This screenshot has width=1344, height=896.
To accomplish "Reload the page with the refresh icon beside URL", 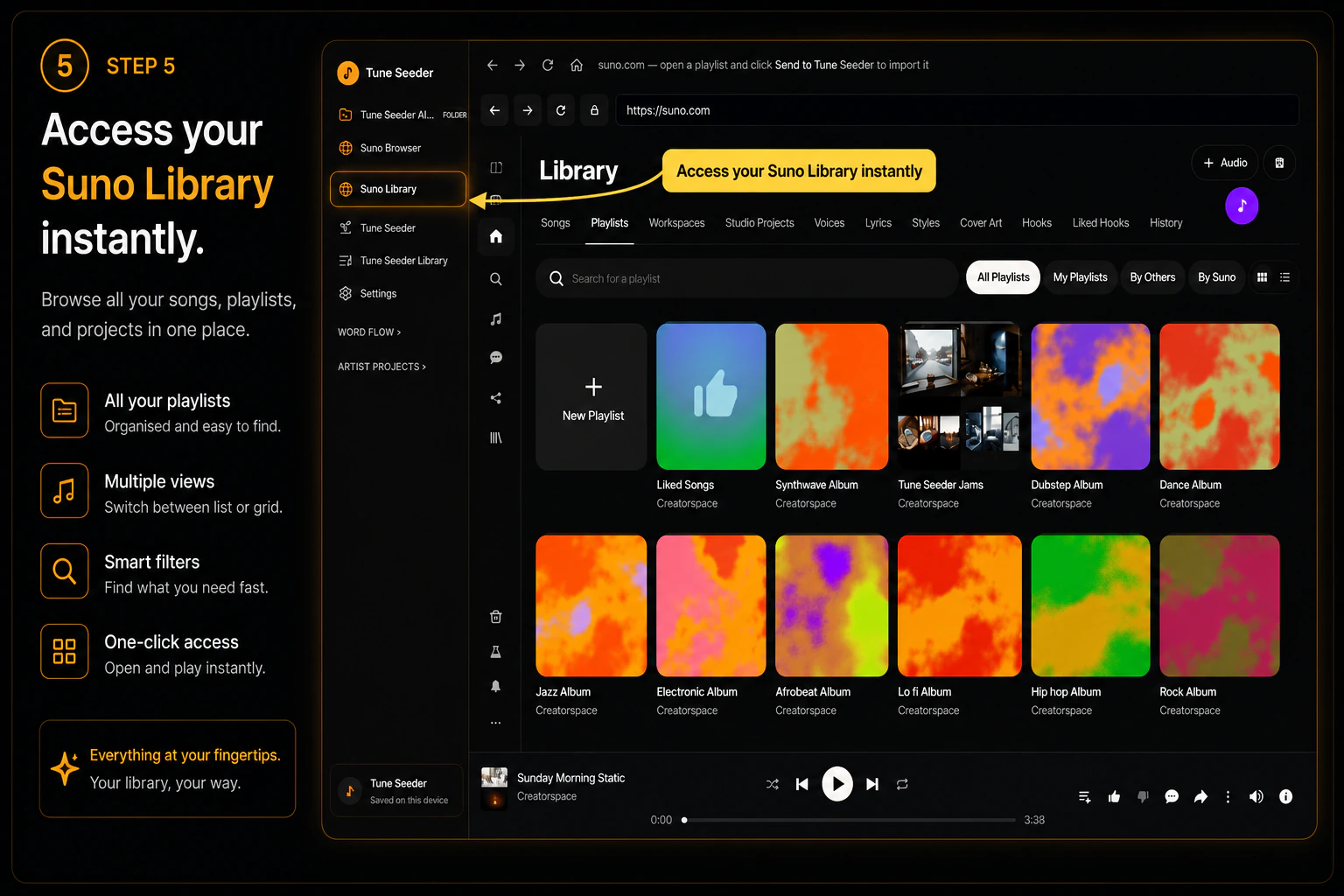I will coord(561,110).
